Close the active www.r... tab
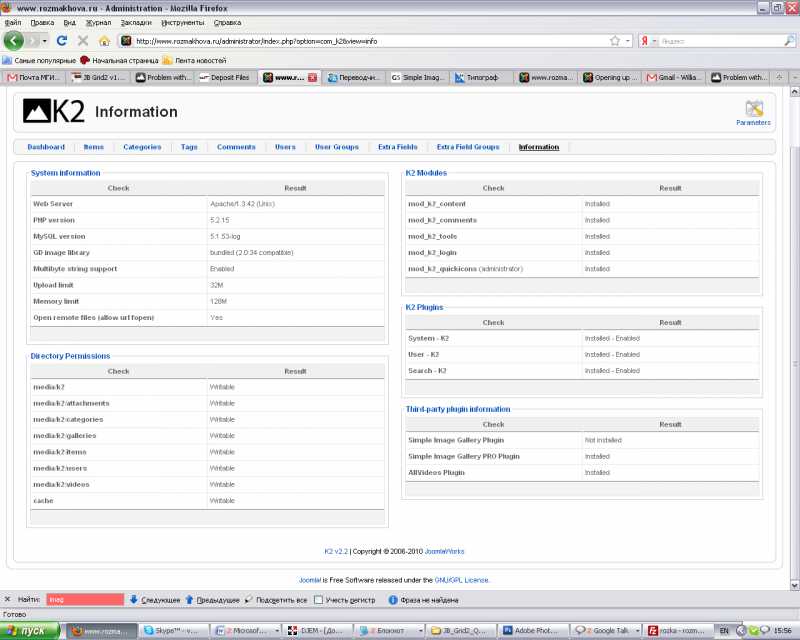This screenshot has width=800, height=640. (312, 78)
